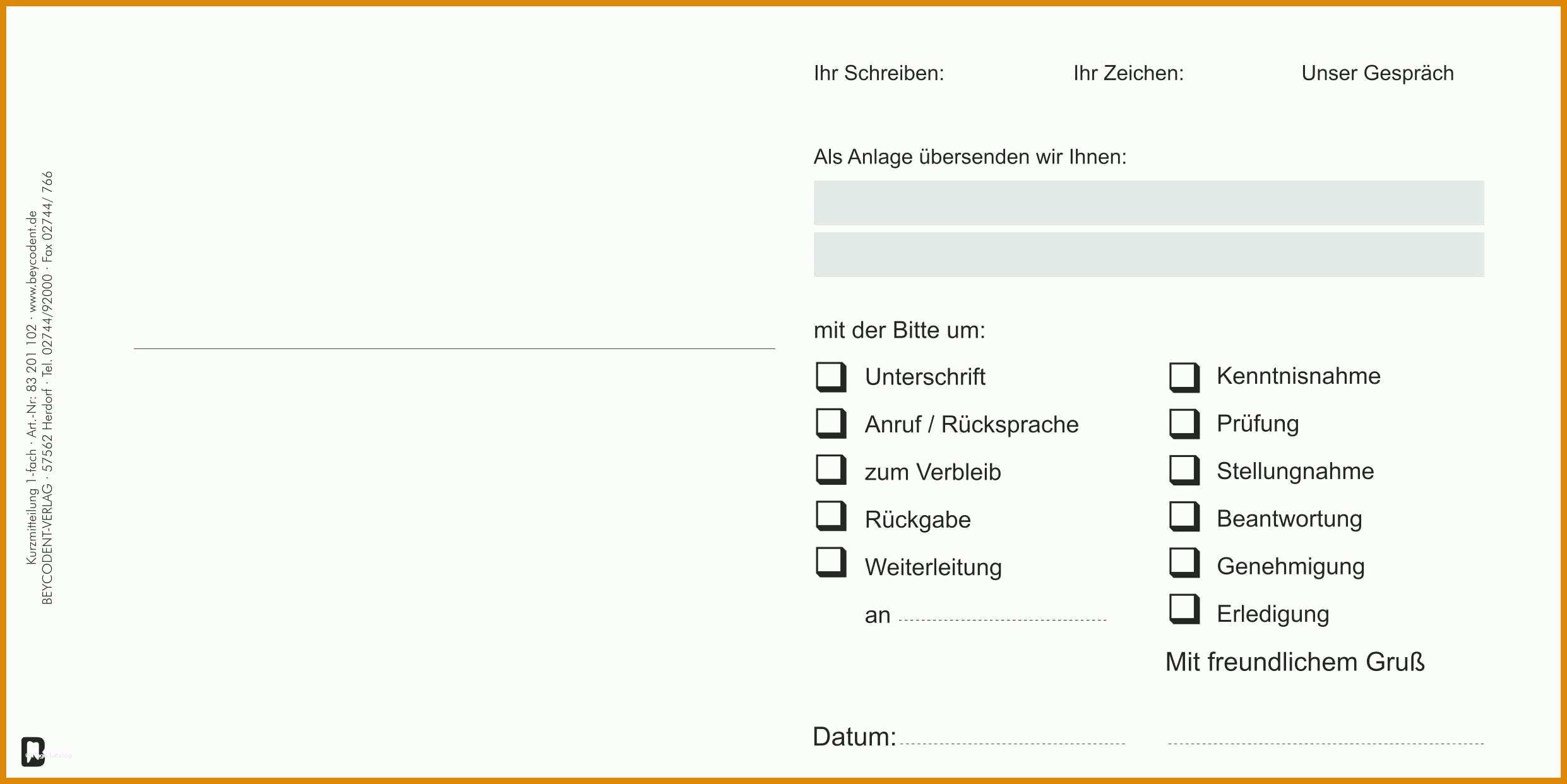The image size is (1567, 784).
Task: Tick the Weiterleitung checkbox
Action: click(x=831, y=562)
